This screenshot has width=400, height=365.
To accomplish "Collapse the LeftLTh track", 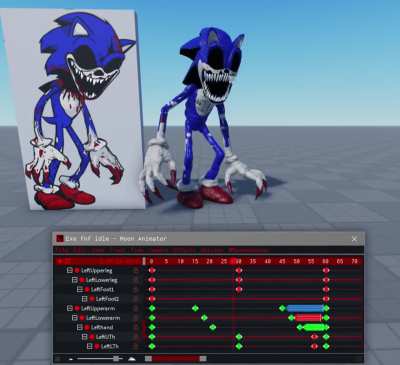I will pyautogui.click(x=90, y=346).
